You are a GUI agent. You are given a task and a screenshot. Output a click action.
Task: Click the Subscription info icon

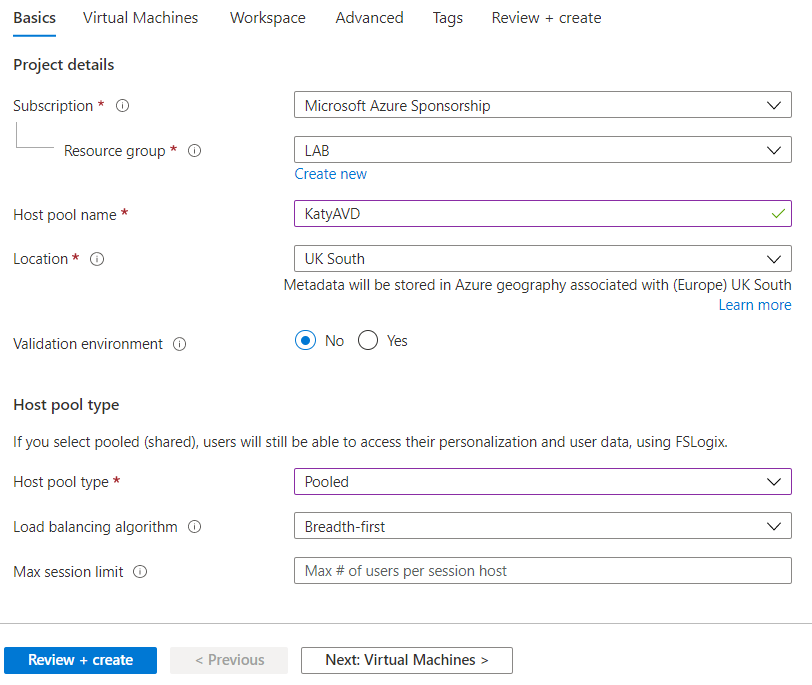pos(122,105)
